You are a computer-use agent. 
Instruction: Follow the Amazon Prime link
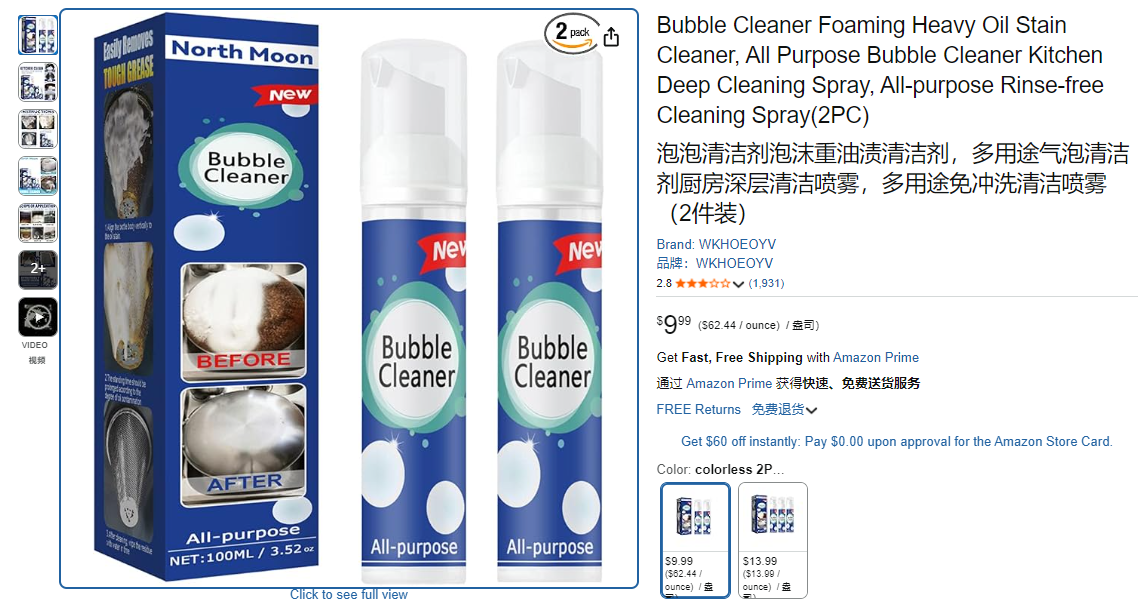click(875, 357)
